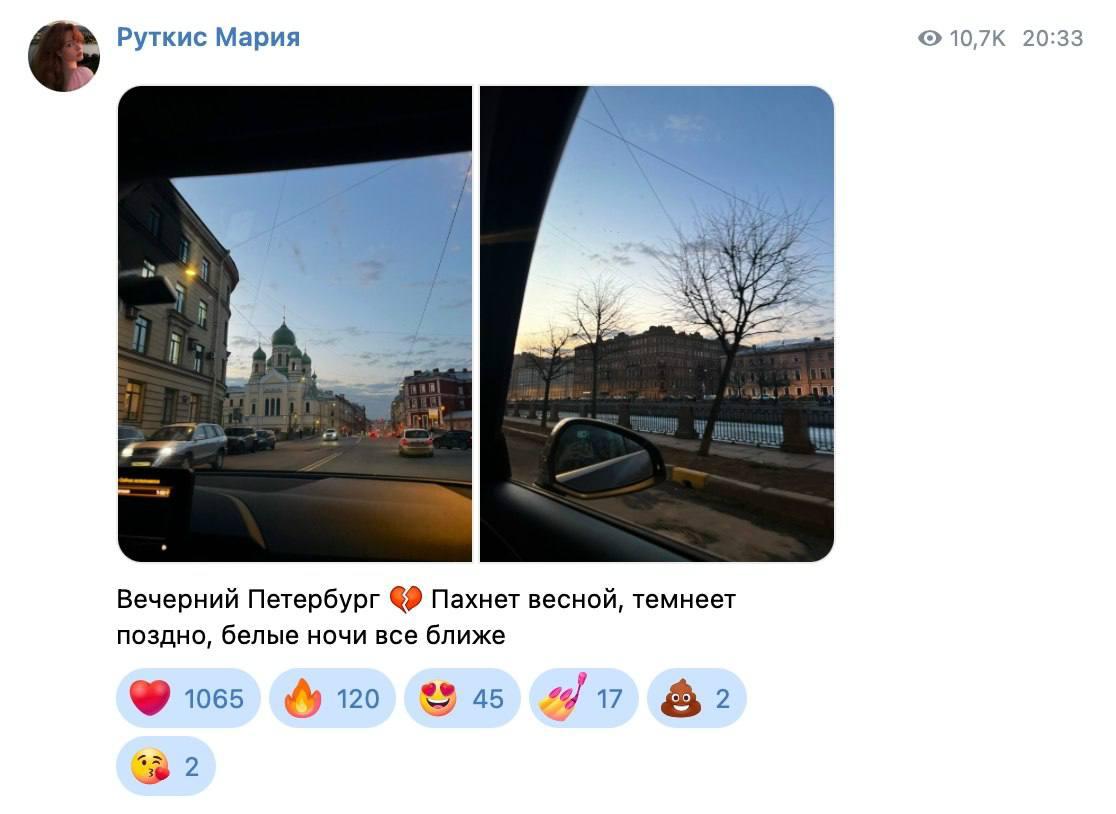Toggle the reaction count showing 120

click(357, 699)
